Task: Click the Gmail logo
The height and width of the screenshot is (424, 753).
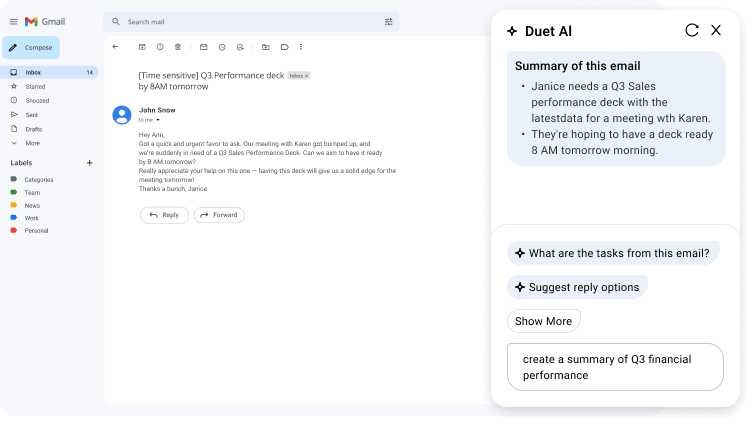Action: coord(45,22)
